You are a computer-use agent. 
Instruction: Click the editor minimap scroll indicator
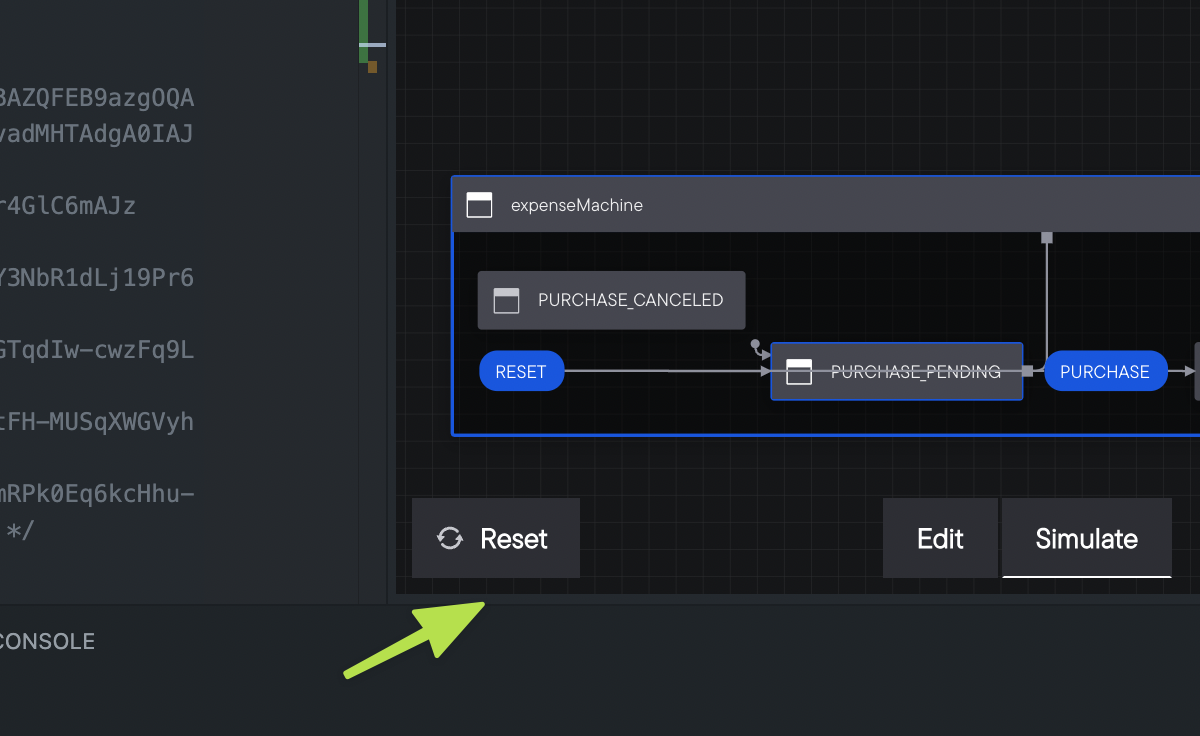pyautogui.click(x=372, y=45)
